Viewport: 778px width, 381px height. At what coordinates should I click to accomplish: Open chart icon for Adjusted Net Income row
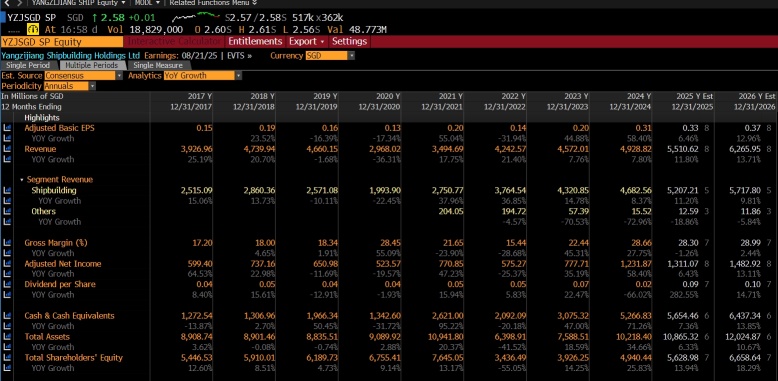[x=7, y=263]
